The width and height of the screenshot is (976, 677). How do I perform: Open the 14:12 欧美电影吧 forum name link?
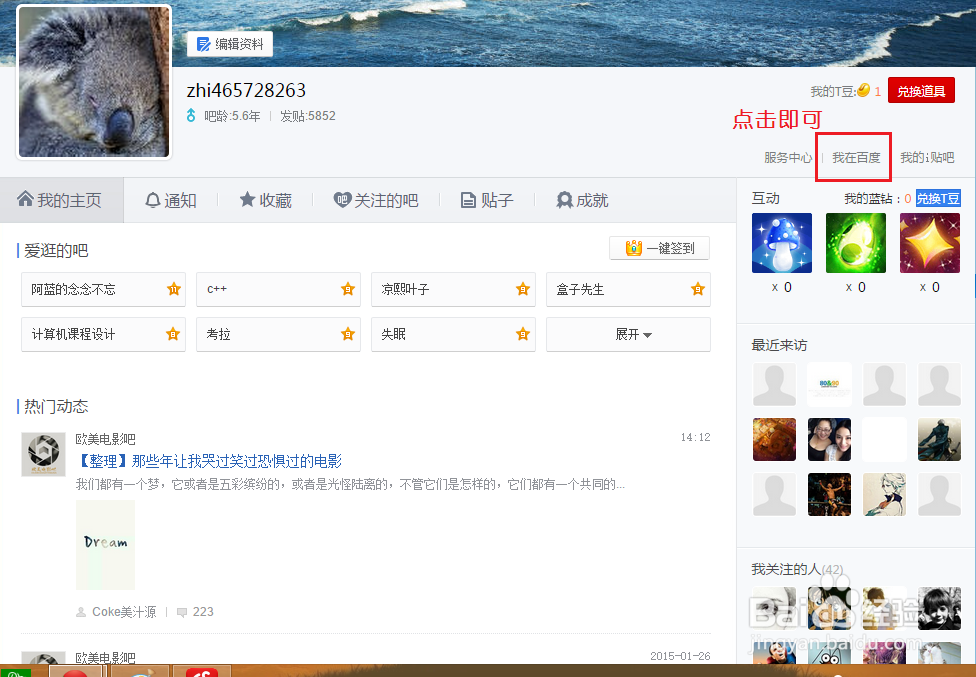tap(105, 439)
